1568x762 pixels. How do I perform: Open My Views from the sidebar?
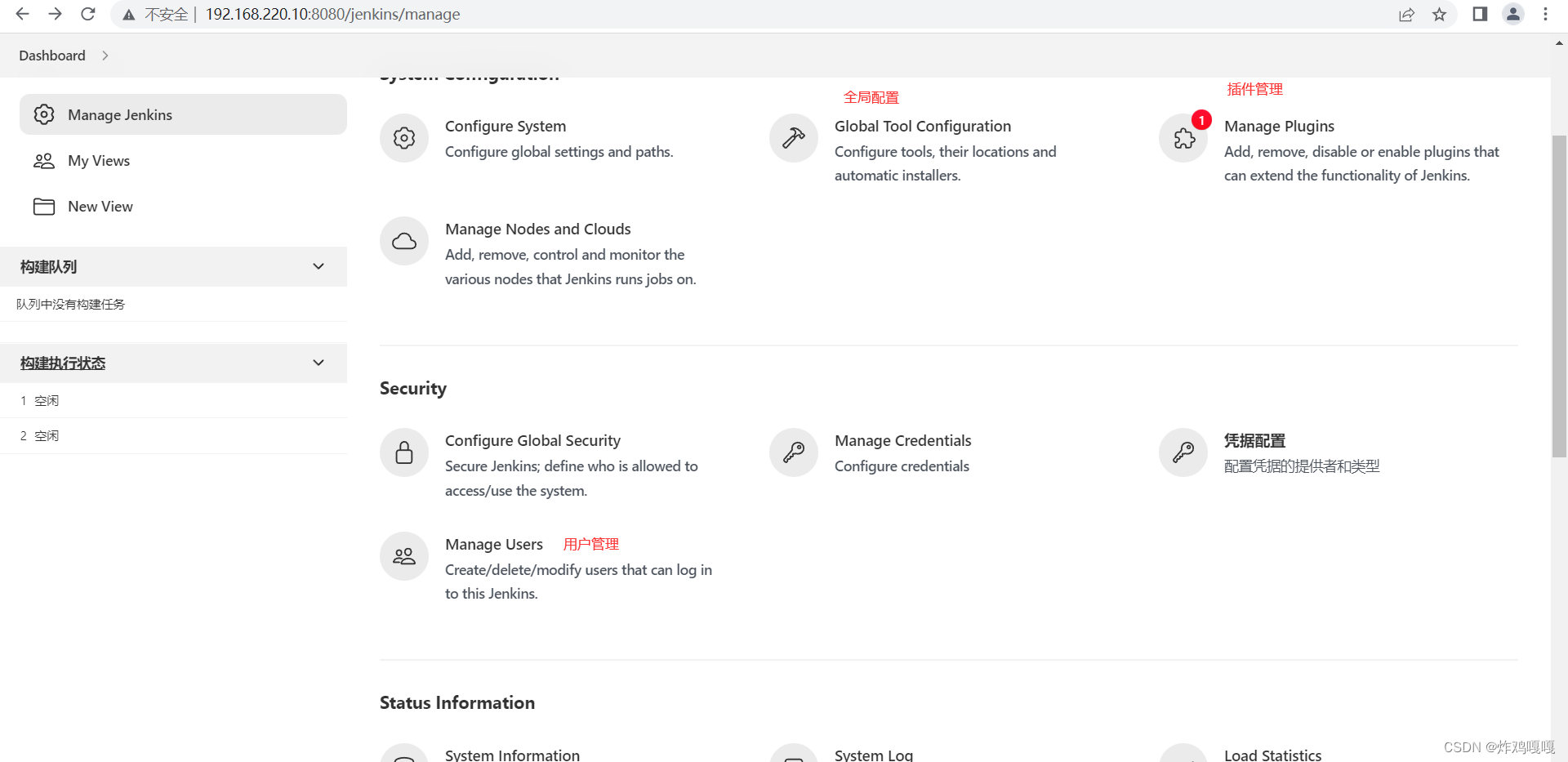pos(99,161)
